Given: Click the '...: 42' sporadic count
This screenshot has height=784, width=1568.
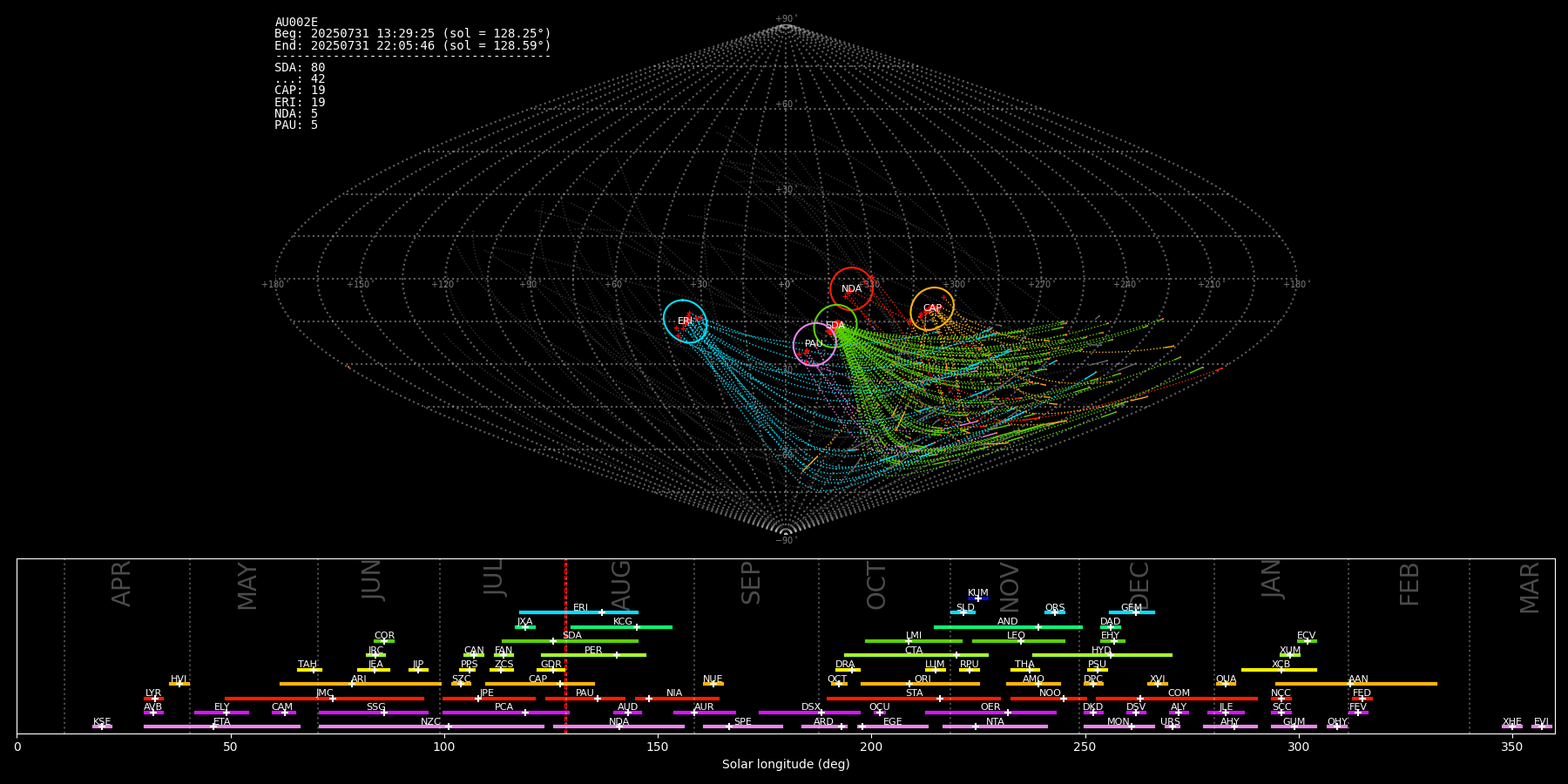Looking at the screenshot, I should coord(300,79).
